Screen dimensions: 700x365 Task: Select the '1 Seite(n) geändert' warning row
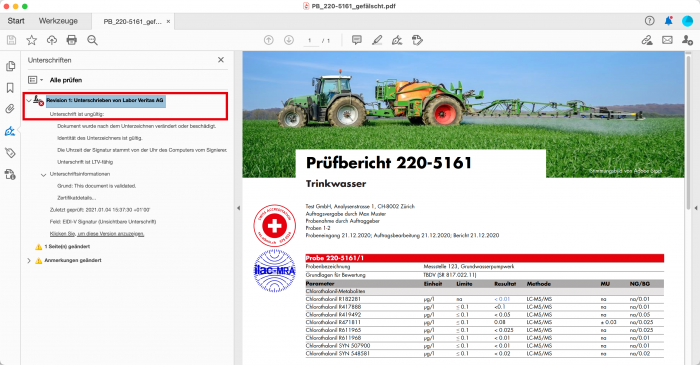(67, 246)
